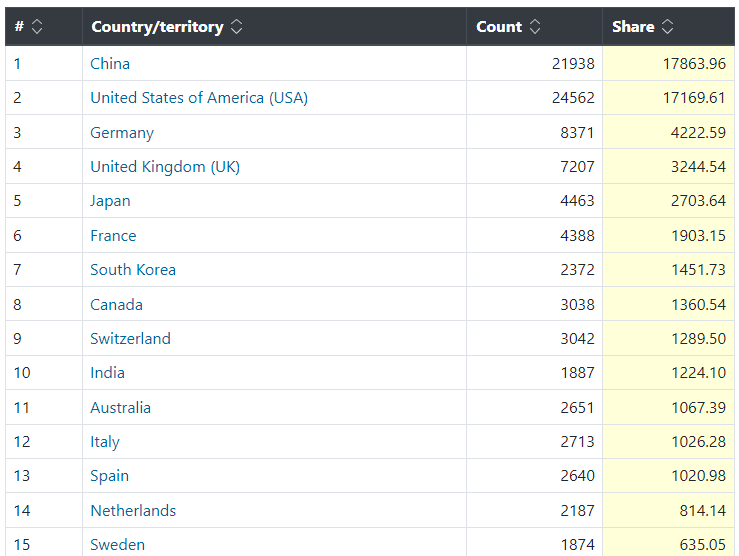The width and height of the screenshot is (739, 556).
Task: Open the Australia link
Action: [120, 408]
